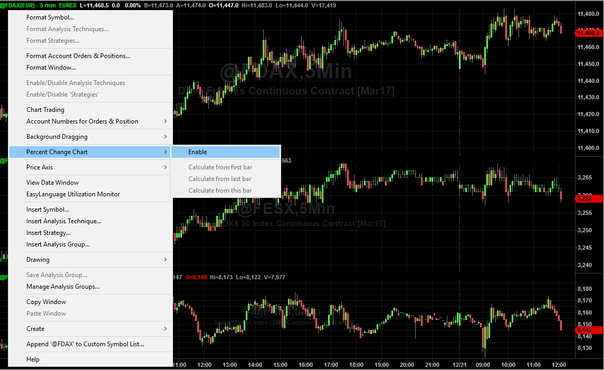This screenshot has height=370, width=604.
Task: Expand the Background Dragging submenu arrow
Action: tap(165, 137)
